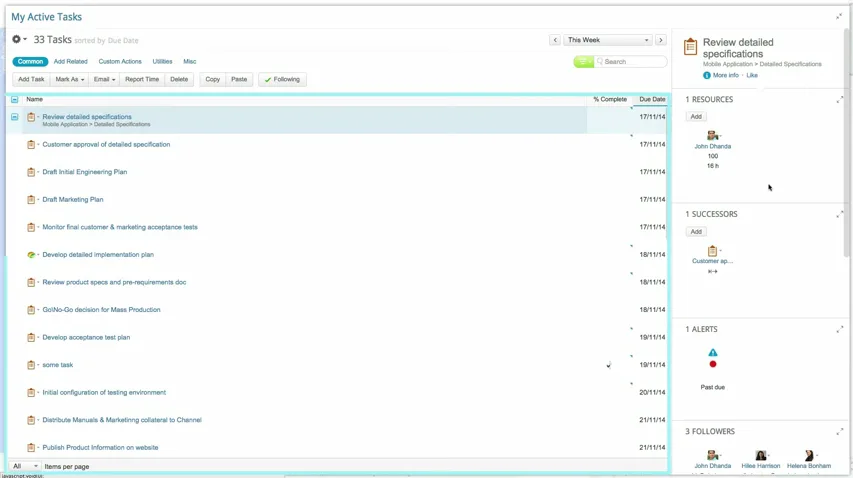Image resolution: width=853 pixels, height=478 pixels.
Task: Click the Paste button
Action: pos(239,79)
